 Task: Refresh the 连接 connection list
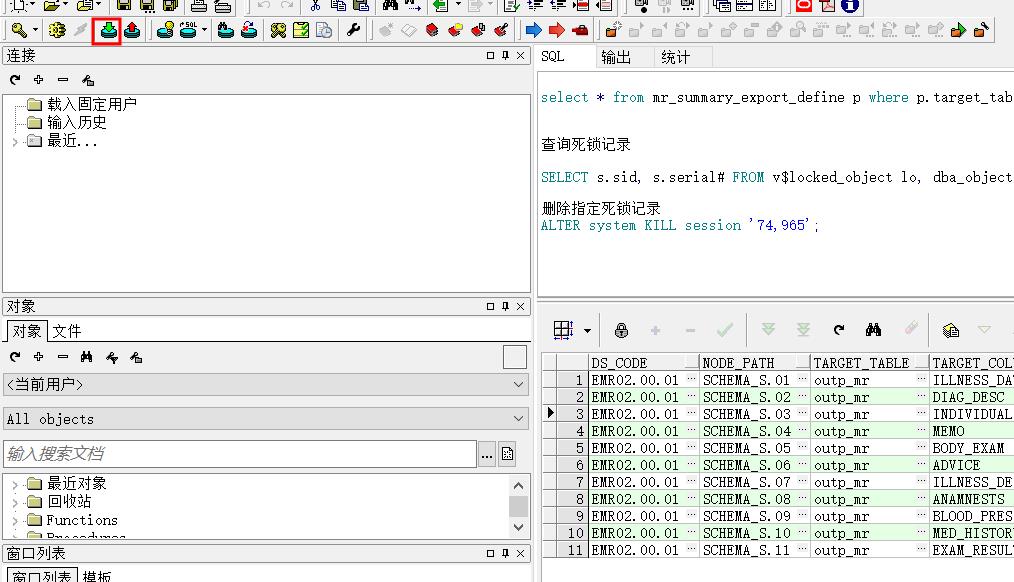click(x=15, y=80)
